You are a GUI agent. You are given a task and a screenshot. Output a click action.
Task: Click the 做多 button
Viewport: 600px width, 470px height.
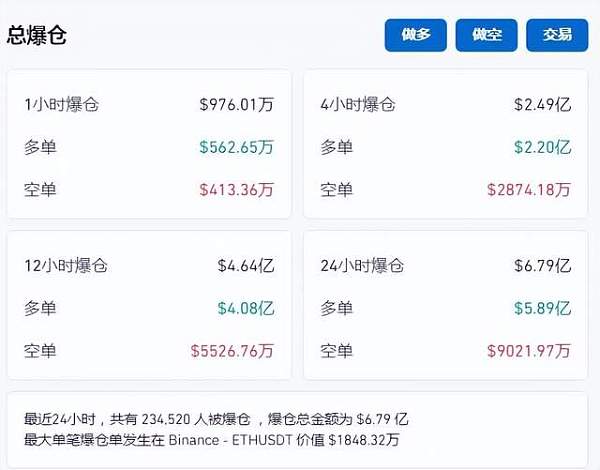click(416, 35)
